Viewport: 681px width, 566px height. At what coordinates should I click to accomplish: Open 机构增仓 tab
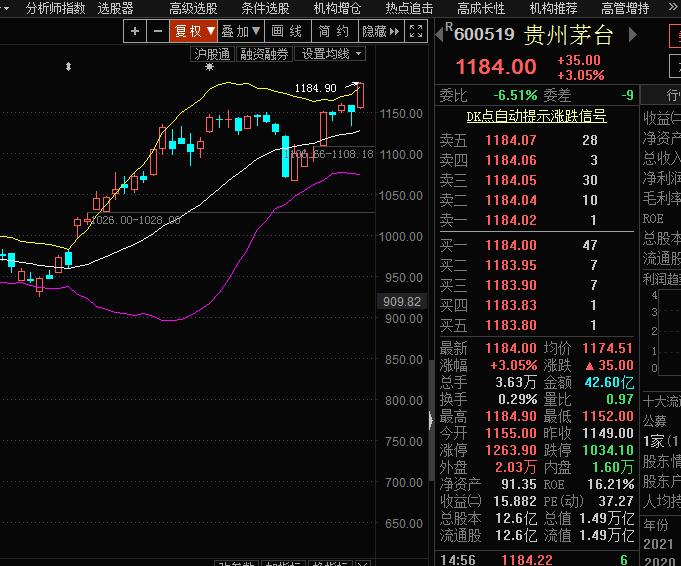click(x=337, y=8)
